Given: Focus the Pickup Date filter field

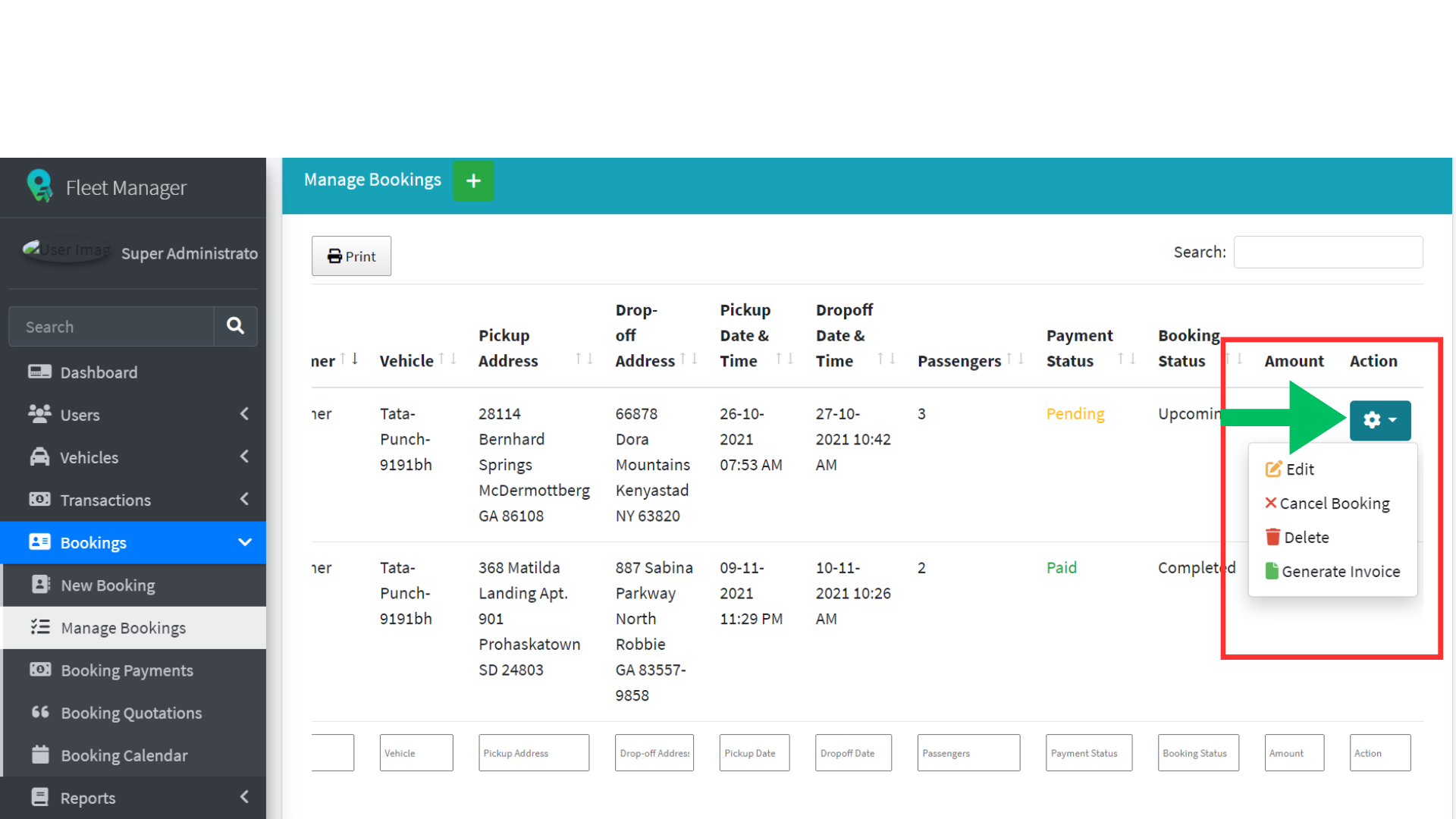Looking at the screenshot, I should coord(755,753).
